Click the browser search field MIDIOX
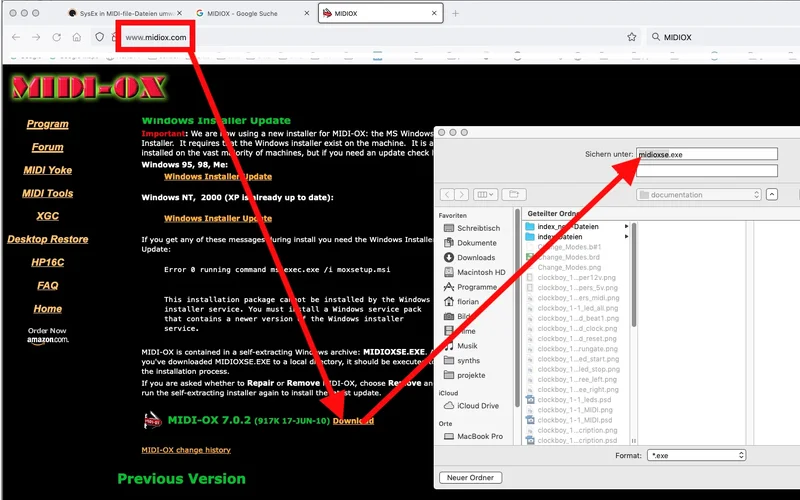The width and height of the screenshot is (800, 500). pos(724,37)
